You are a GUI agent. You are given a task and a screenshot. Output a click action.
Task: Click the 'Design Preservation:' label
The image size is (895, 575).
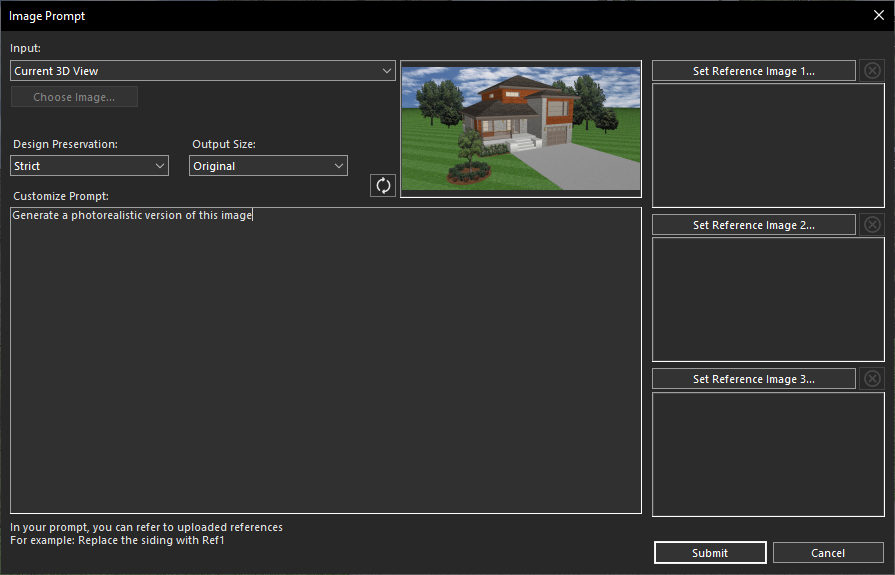pos(65,144)
